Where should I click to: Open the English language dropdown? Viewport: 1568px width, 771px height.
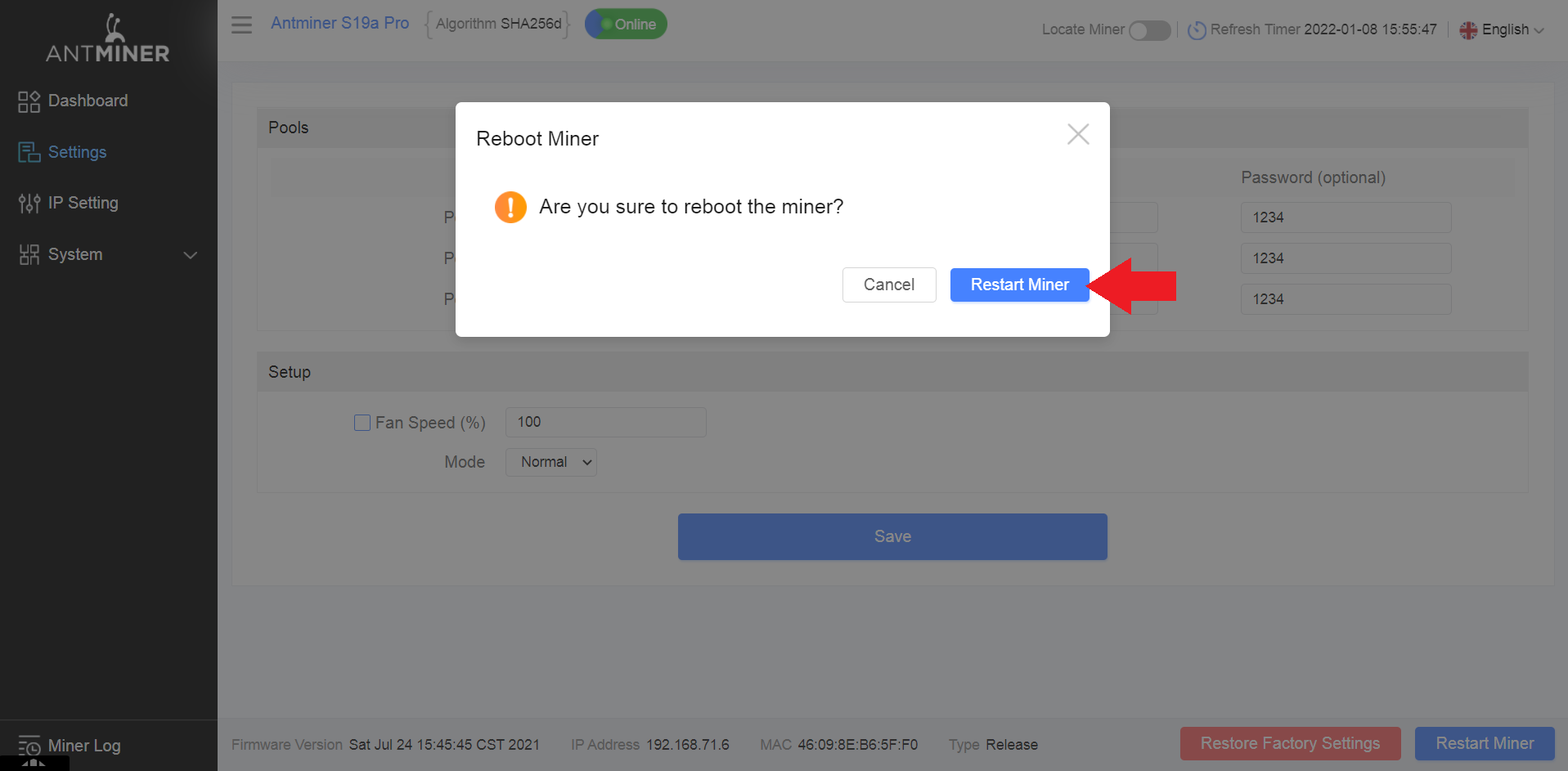[x=1503, y=30]
